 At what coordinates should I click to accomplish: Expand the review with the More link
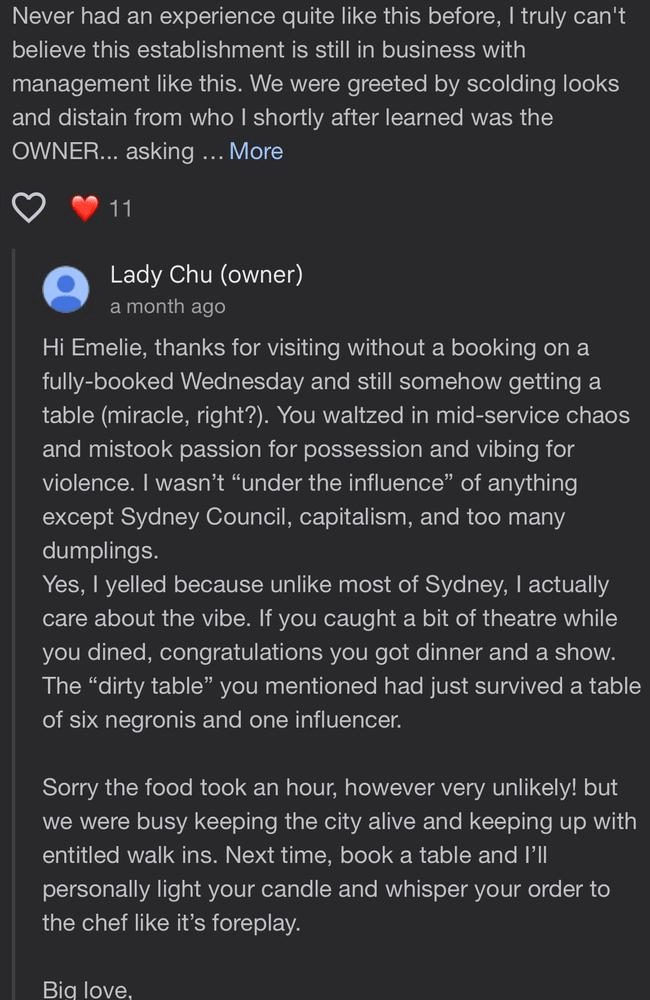click(x=256, y=151)
